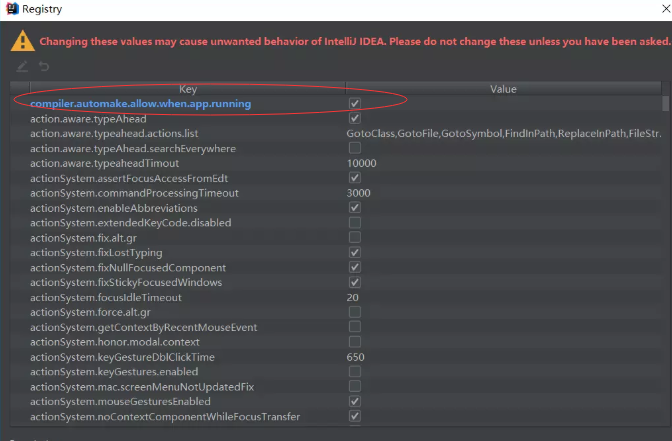Click the focusIdleTimeout value 20

click(352, 297)
